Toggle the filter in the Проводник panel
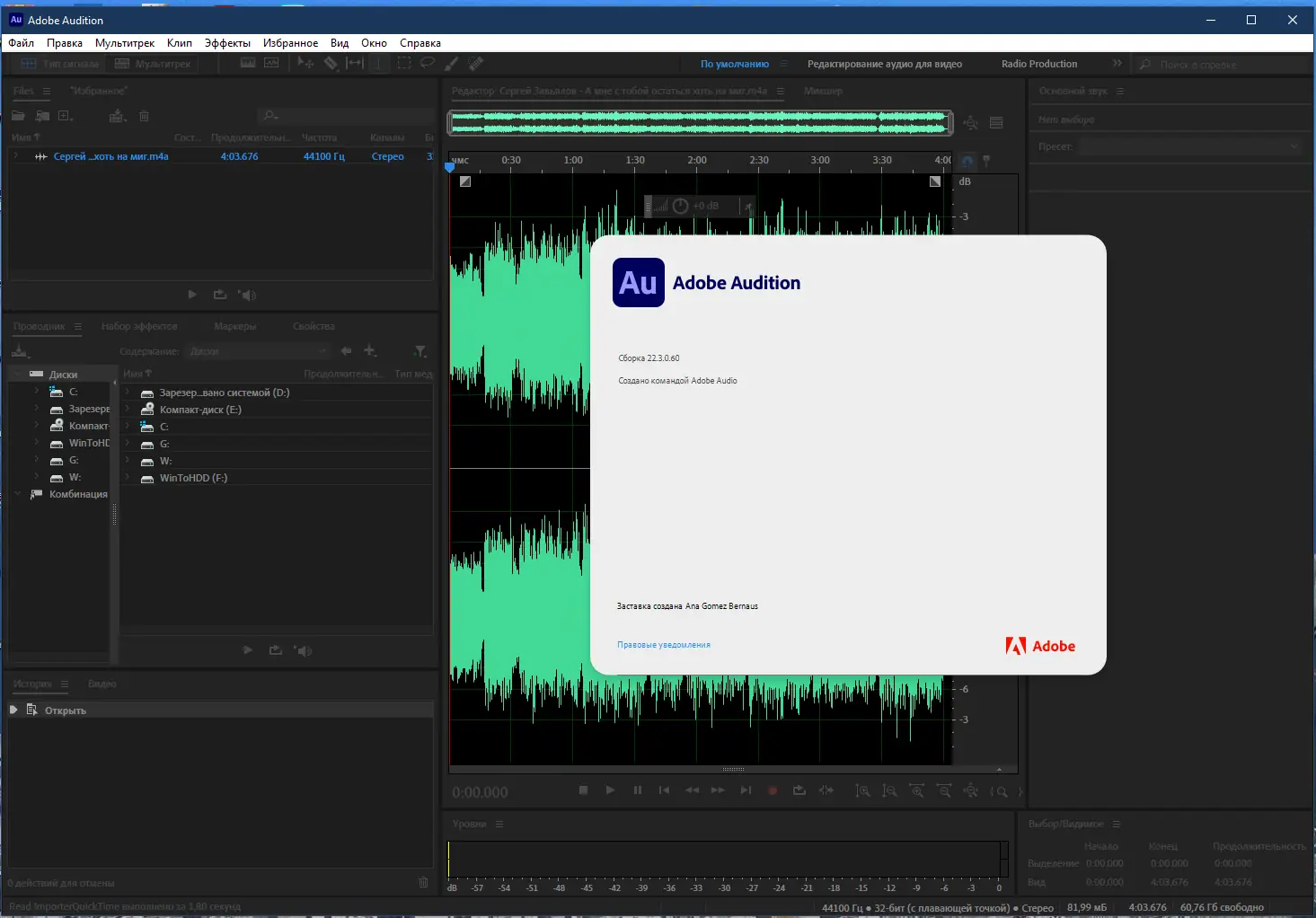The image size is (1316, 918). (420, 351)
